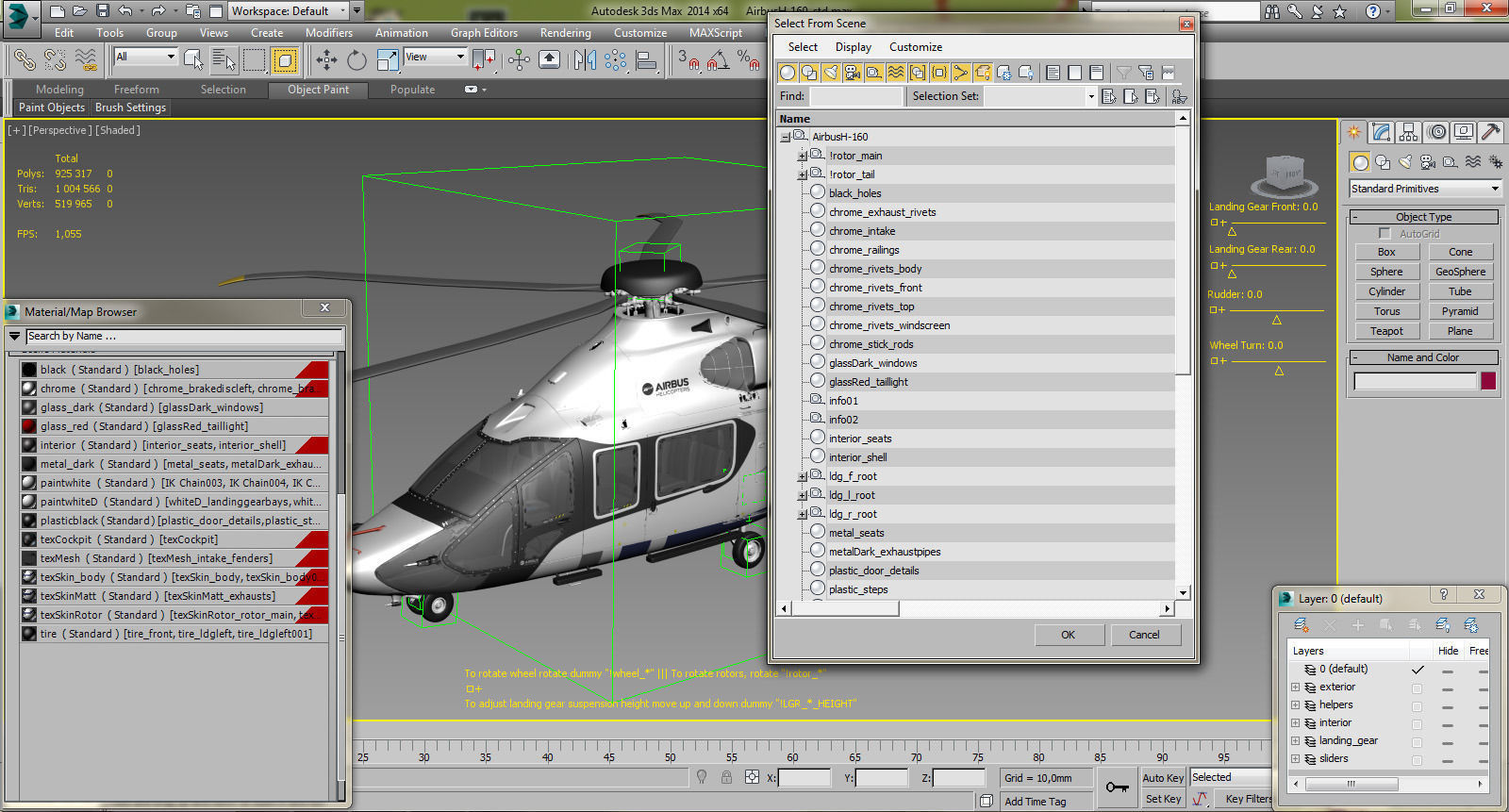
Task: Click the Save File icon in title bar
Action: tap(102, 11)
